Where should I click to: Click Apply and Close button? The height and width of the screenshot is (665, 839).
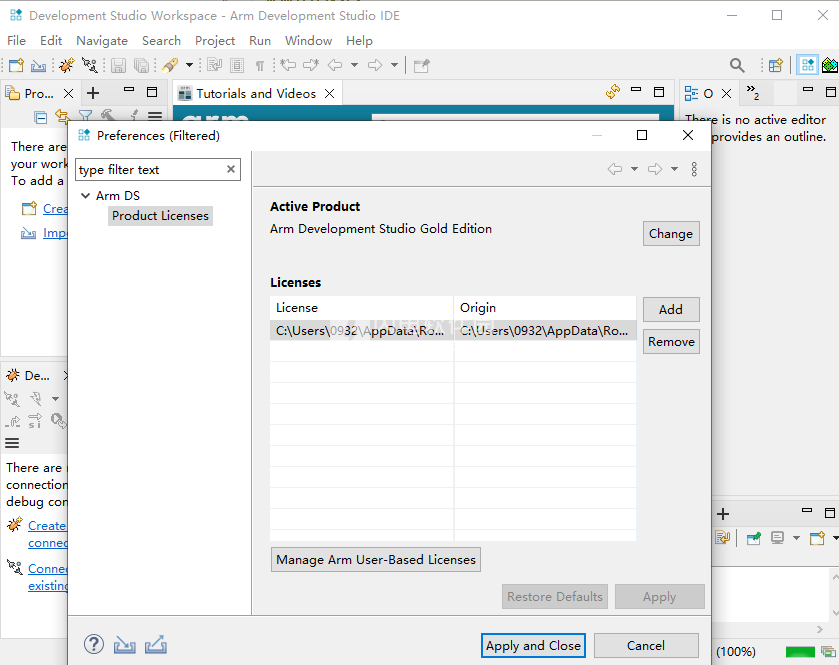pyautogui.click(x=533, y=646)
